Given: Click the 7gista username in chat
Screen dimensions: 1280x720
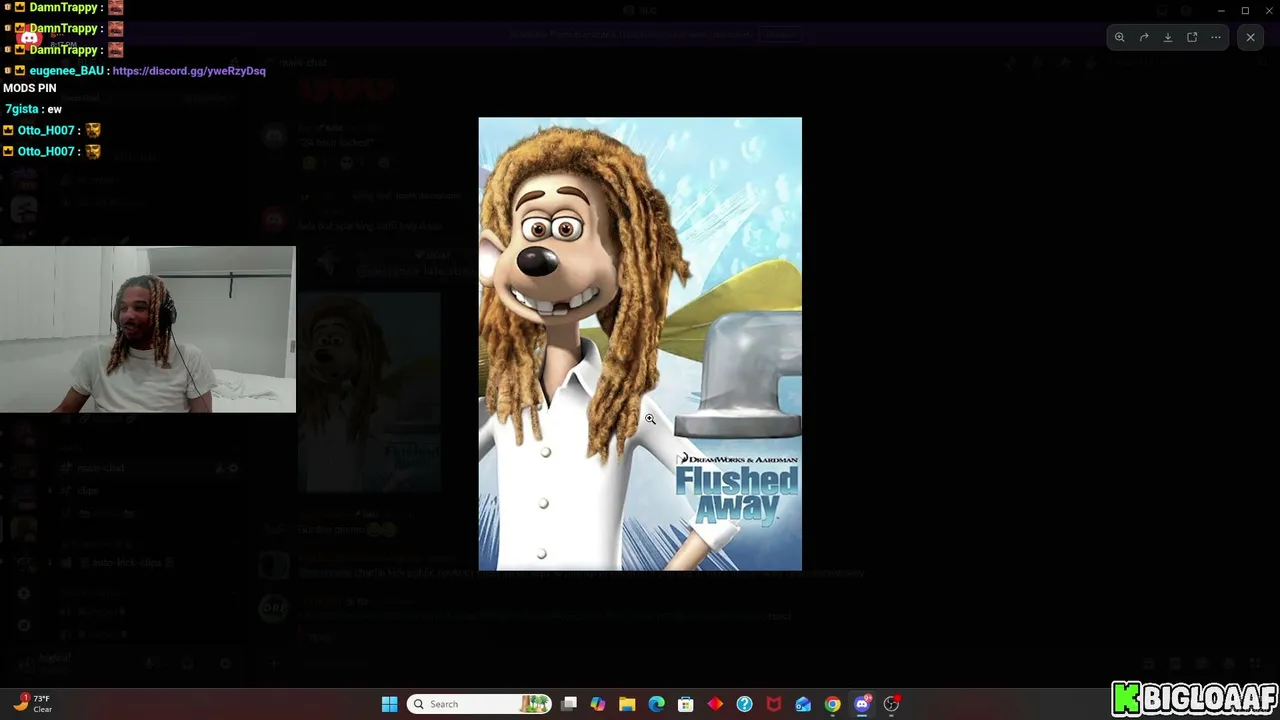Looking at the screenshot, I should 21,109.
